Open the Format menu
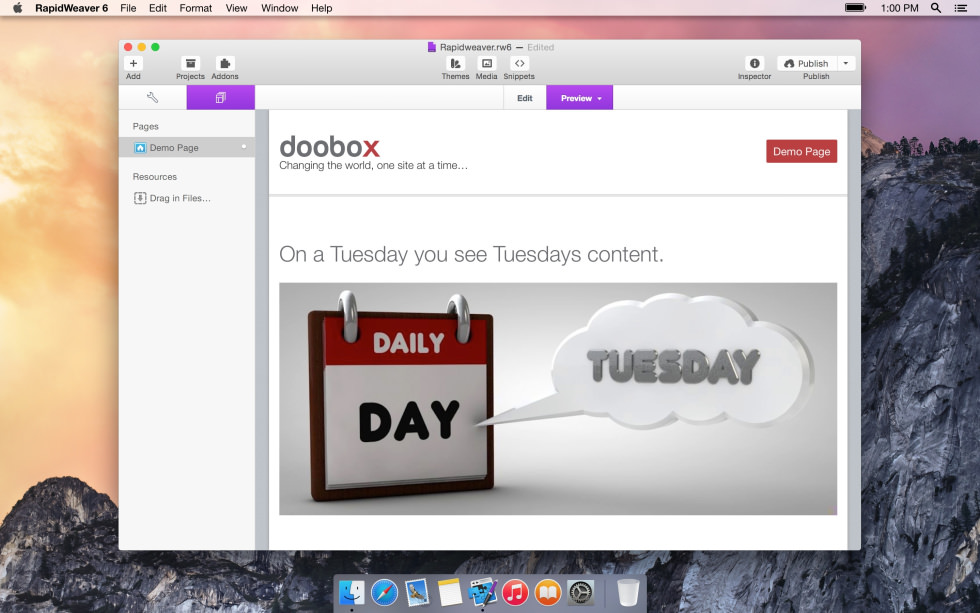This screenshot has width=980, height=613. 196,8
